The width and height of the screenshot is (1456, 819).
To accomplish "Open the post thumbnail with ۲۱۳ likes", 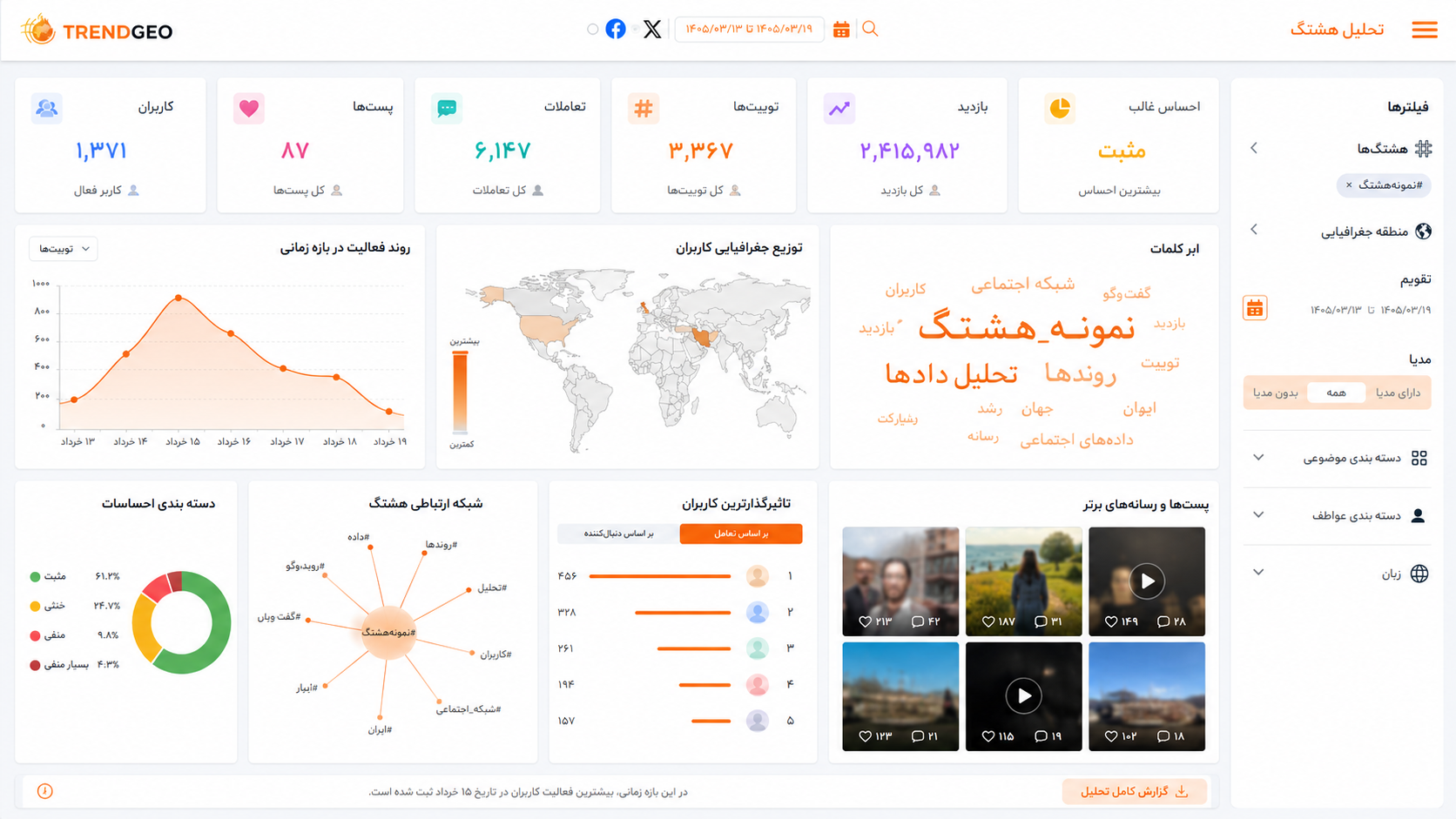I will point(900,581).
